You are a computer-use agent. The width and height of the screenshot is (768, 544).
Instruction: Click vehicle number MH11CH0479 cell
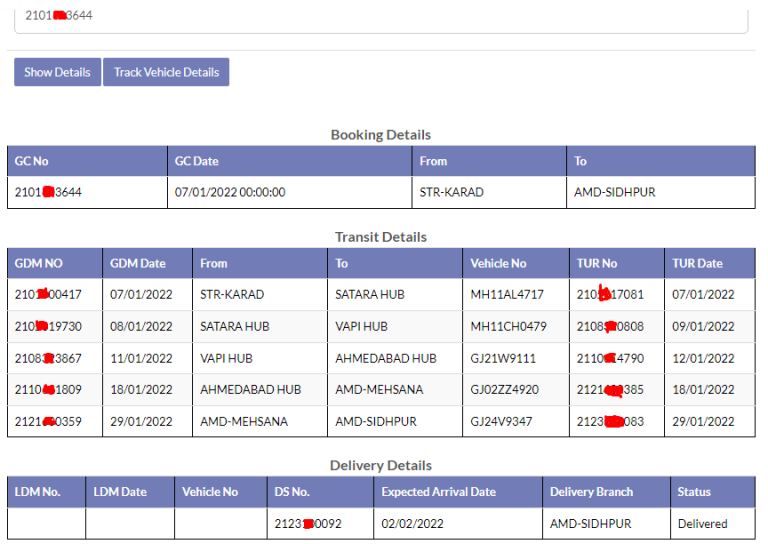pyautogui.click(x=508, y=326)
